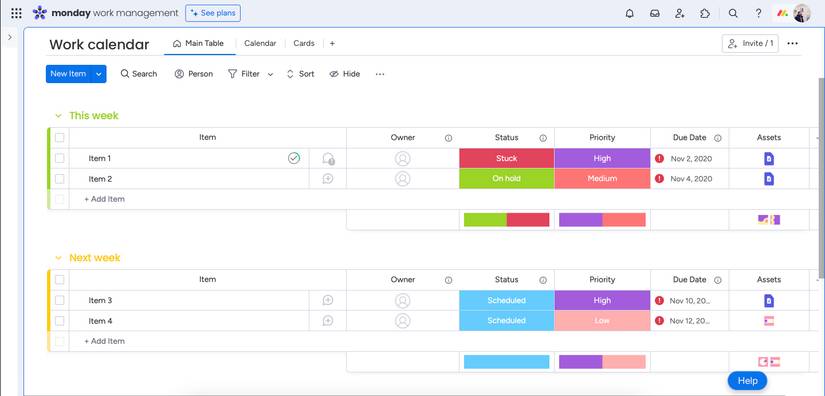Switch to the Cards view tab

coord(304,44)
